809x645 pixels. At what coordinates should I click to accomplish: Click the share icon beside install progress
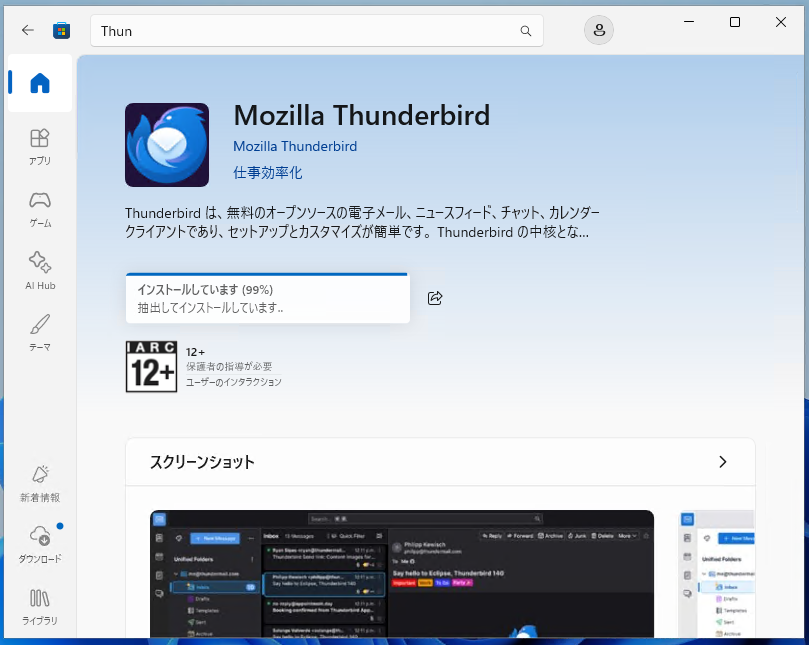click(x=435, y=298)
